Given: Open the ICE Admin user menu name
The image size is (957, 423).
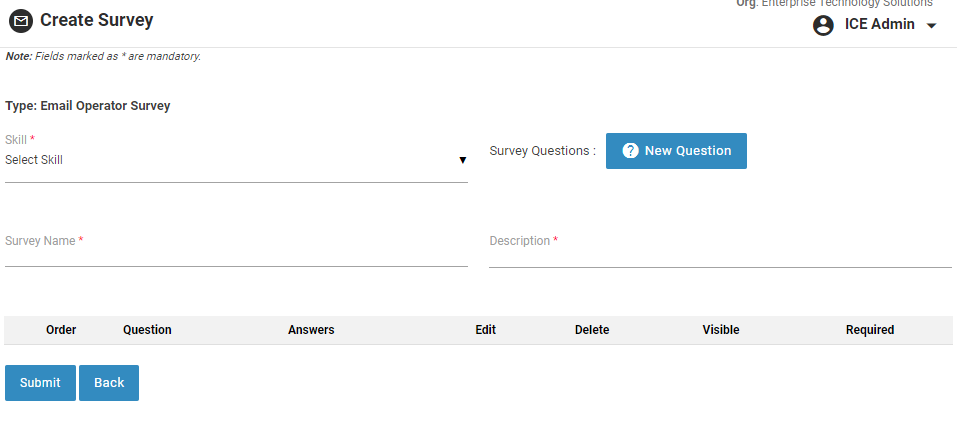Looking at the screenshot, I should point(879,25).
